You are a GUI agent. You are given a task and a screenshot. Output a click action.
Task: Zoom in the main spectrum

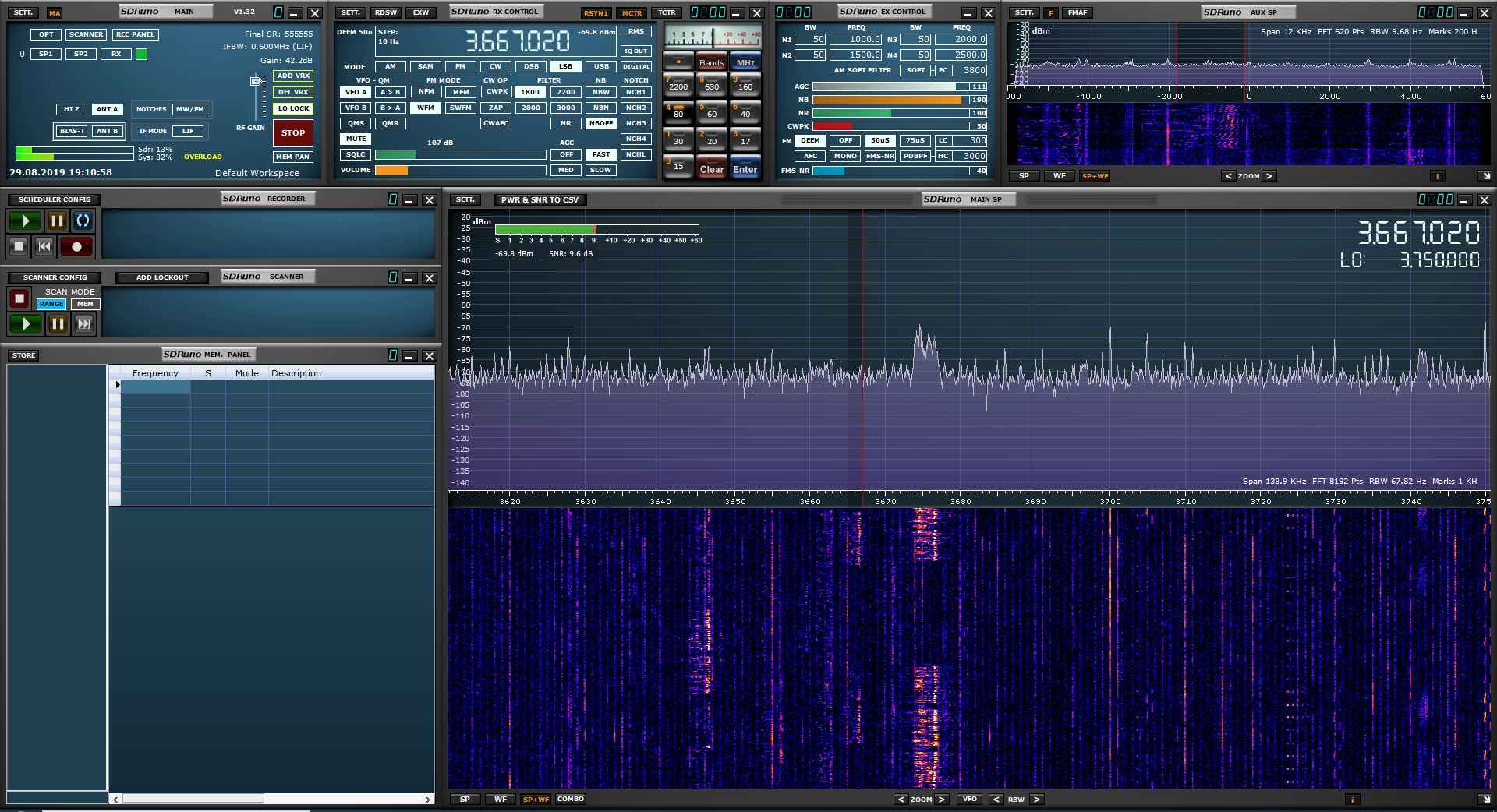pos(942,800)
